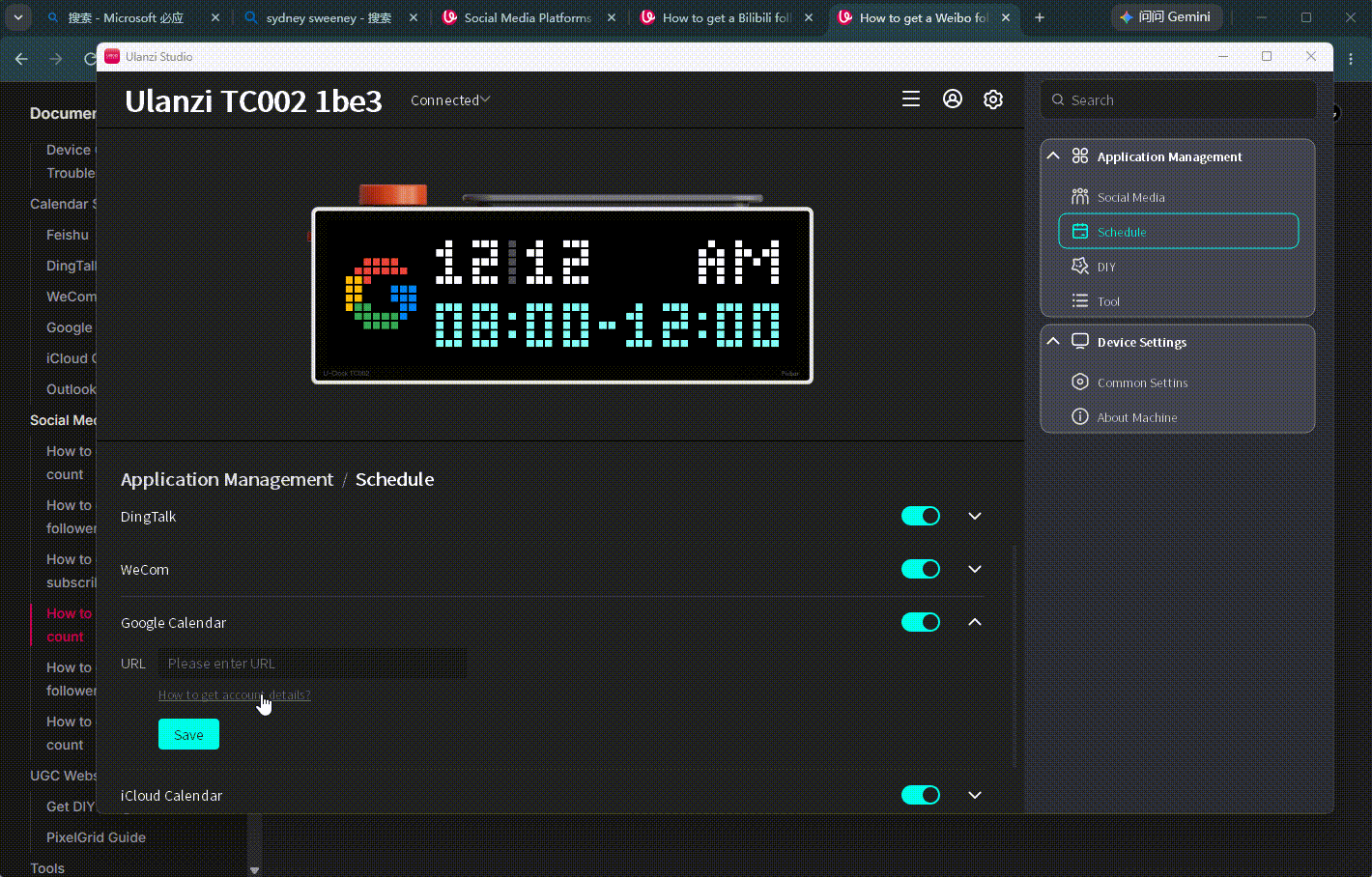Click the browser back arrow

point(21,60)
